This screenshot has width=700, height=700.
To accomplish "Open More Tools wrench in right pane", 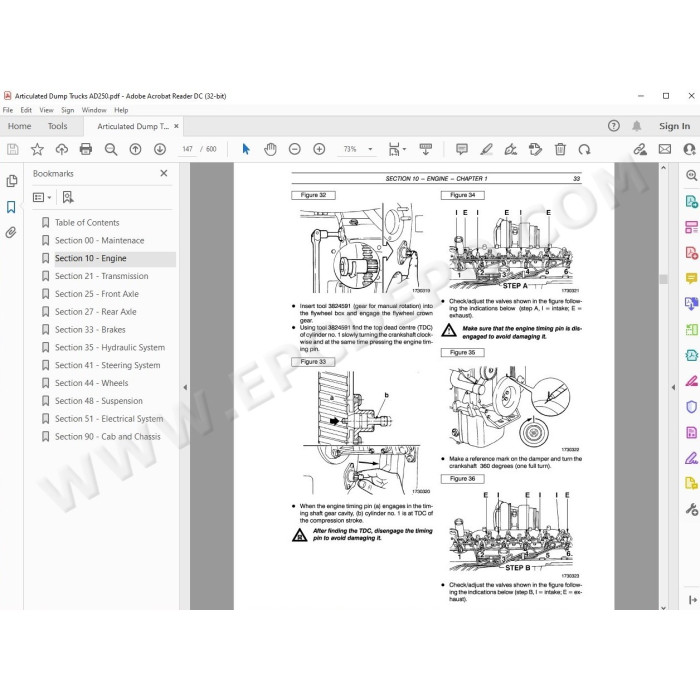I will click(692, 509).
